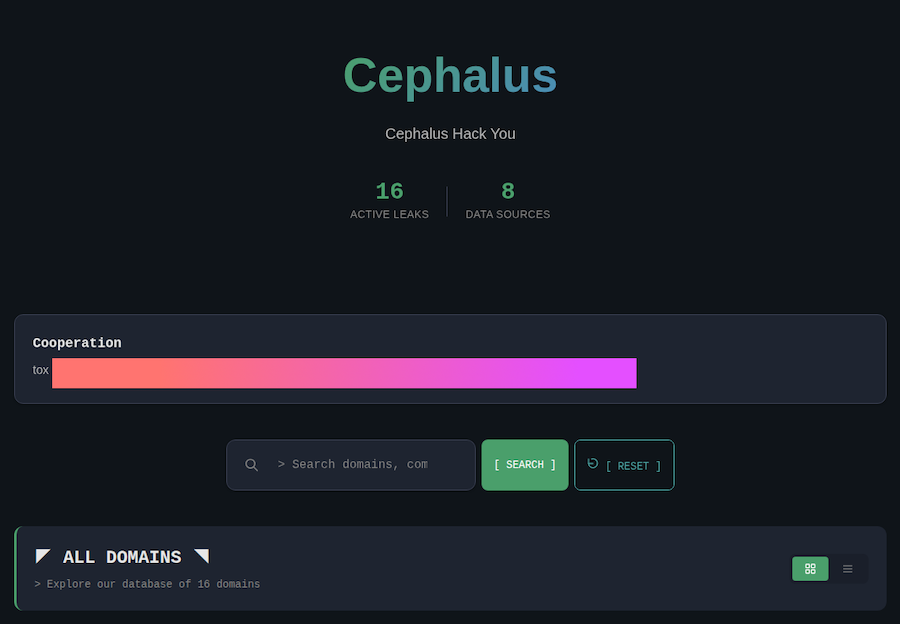Click the 16 Active Leaks counter
The image size is (900, 624).
click(389, 191)
